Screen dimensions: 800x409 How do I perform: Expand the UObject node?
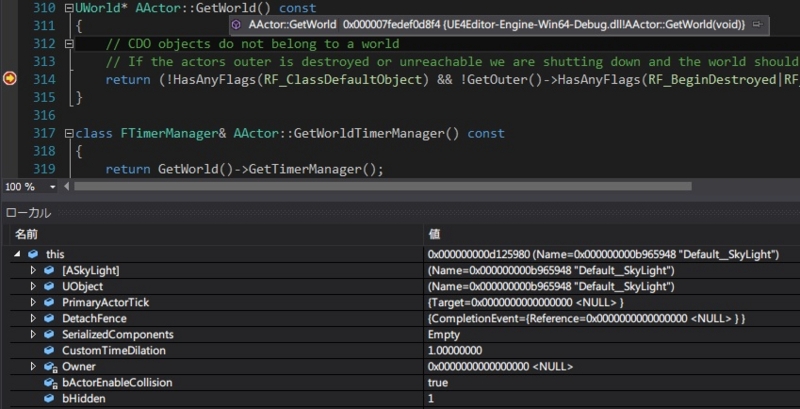[x=33, y=286]
